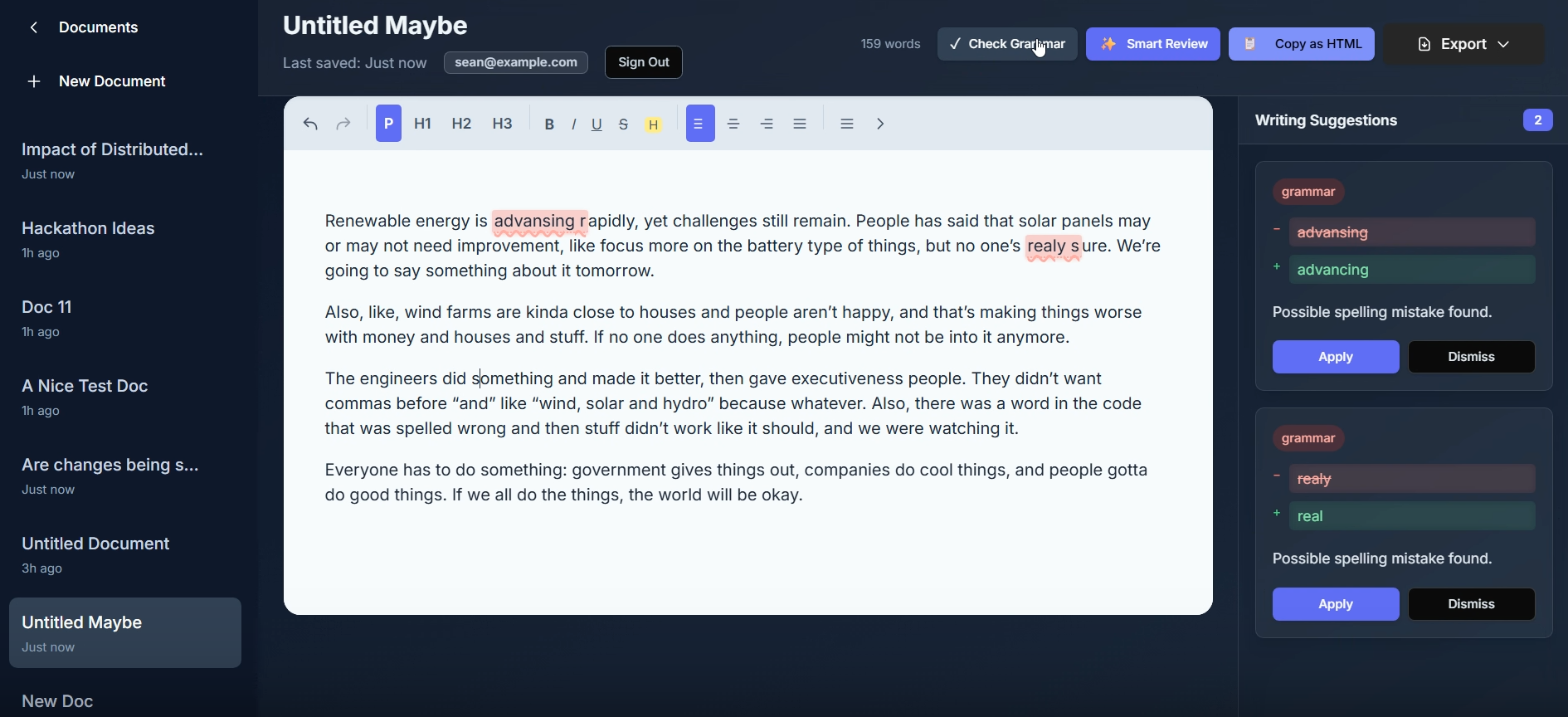The width and height of the screenshot is (1568, 717).
Task: Go back using the Documents chevron
Action: [x=34, y=28]
